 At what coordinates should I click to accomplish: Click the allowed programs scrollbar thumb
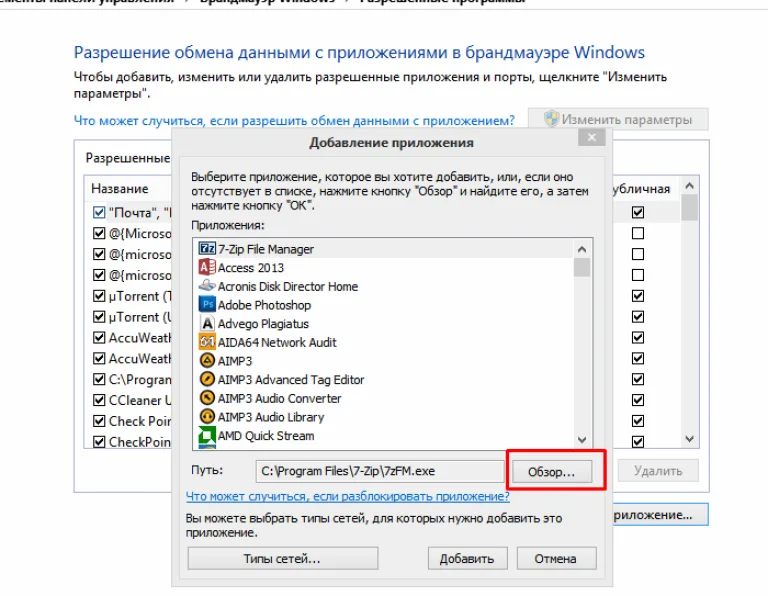(690, 208)
